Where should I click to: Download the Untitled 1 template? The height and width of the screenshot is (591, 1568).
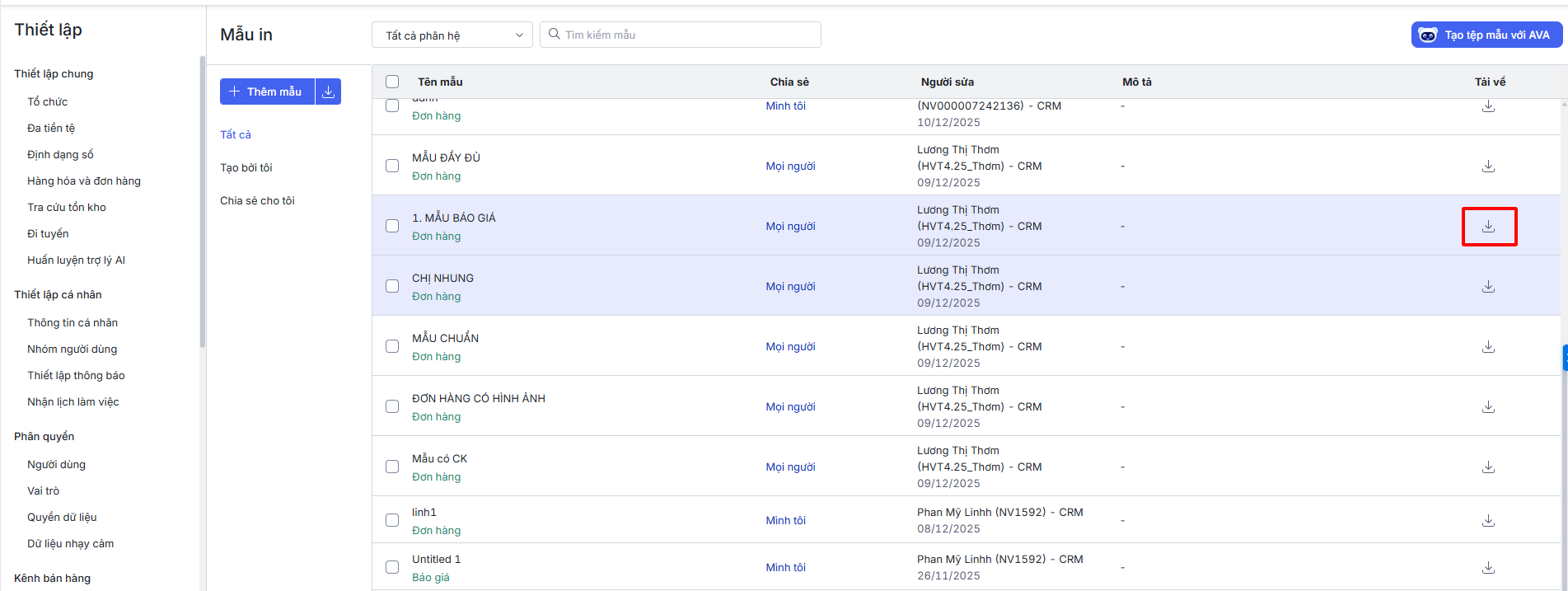(x=1488, y=568)
